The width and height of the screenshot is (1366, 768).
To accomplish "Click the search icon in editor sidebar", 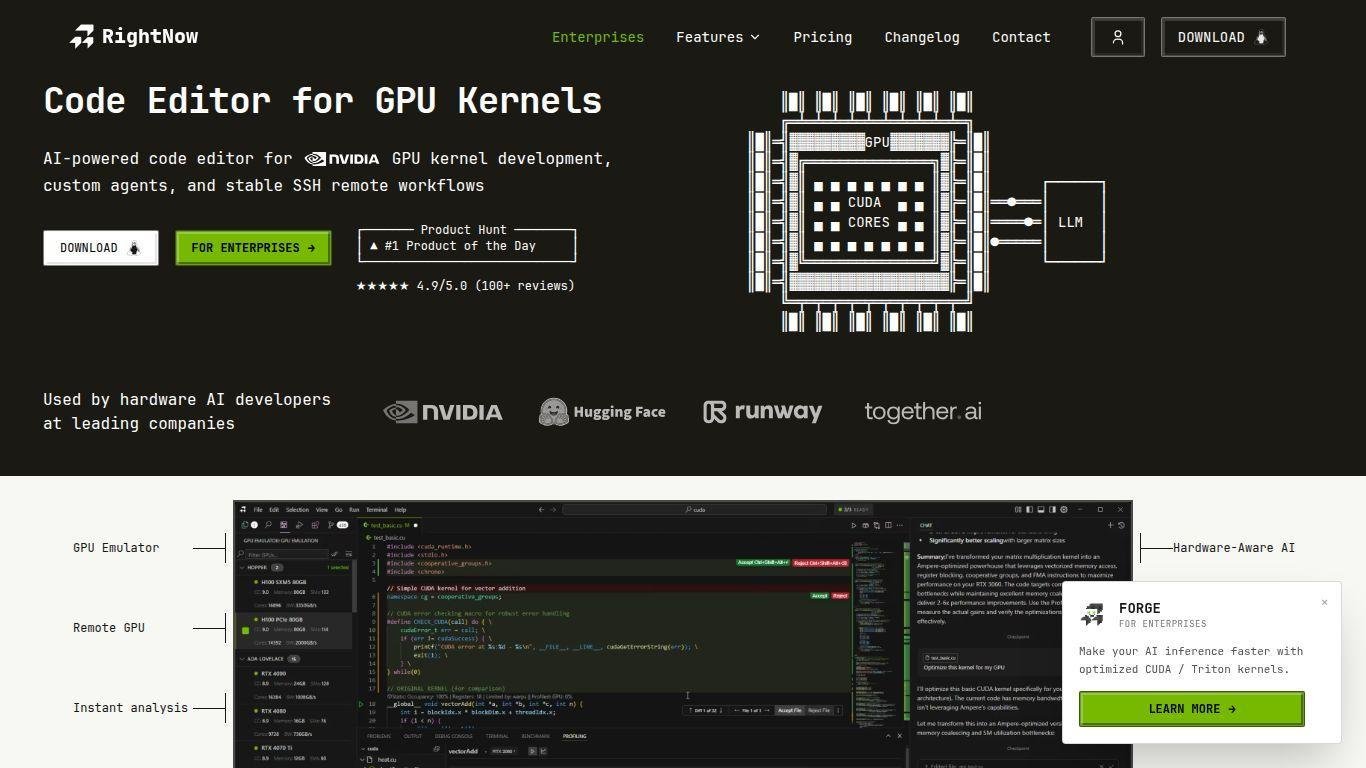I will (268, 525).
